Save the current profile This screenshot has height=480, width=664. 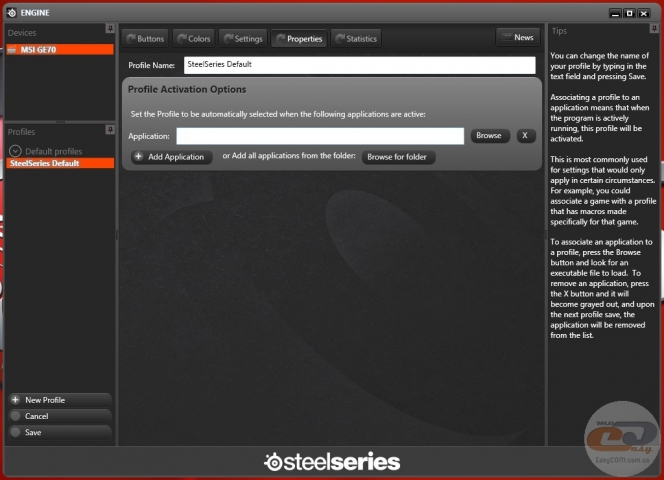pyautogui.click(x=60, y=432)
